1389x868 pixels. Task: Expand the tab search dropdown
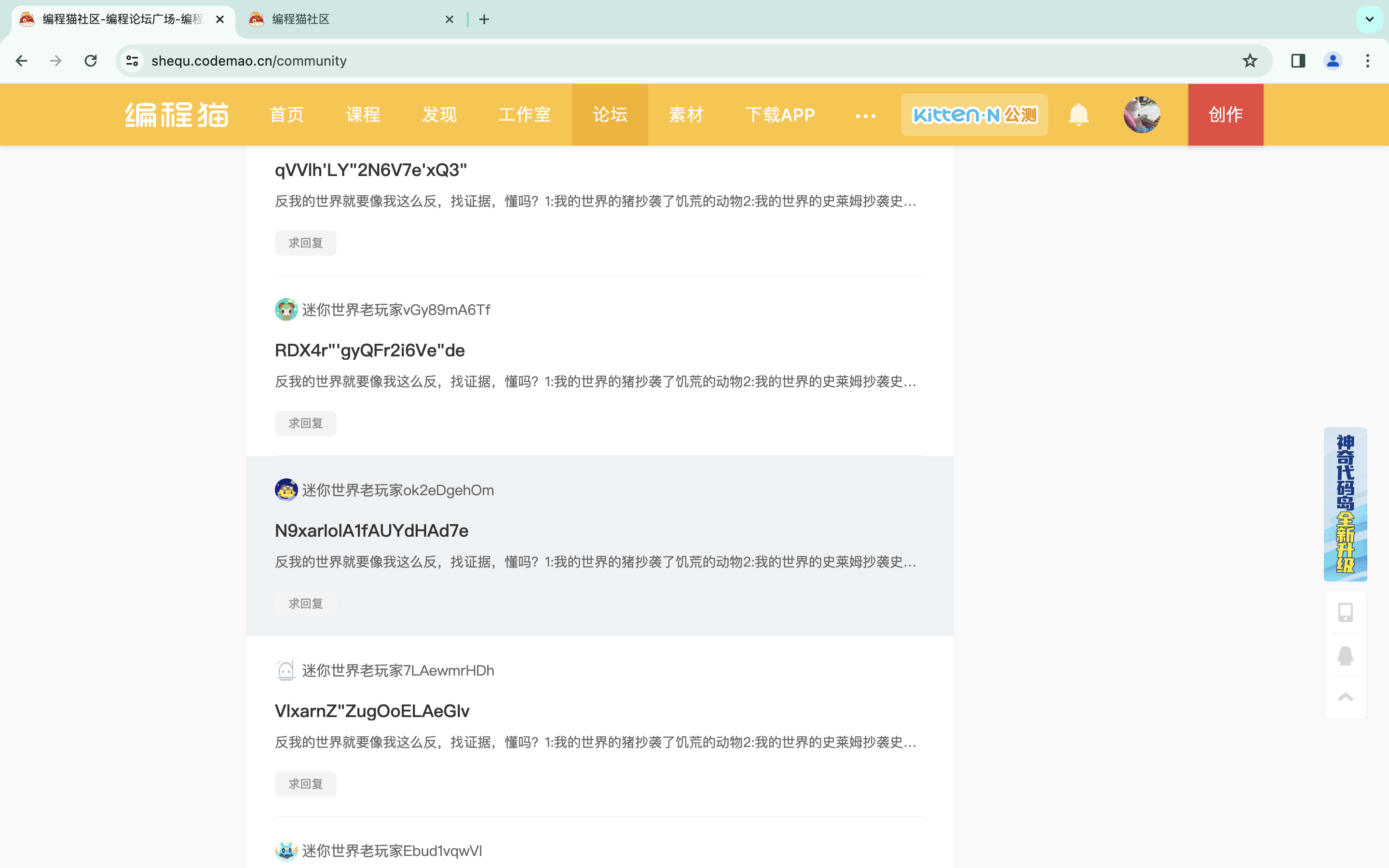tap(1370, 19)
